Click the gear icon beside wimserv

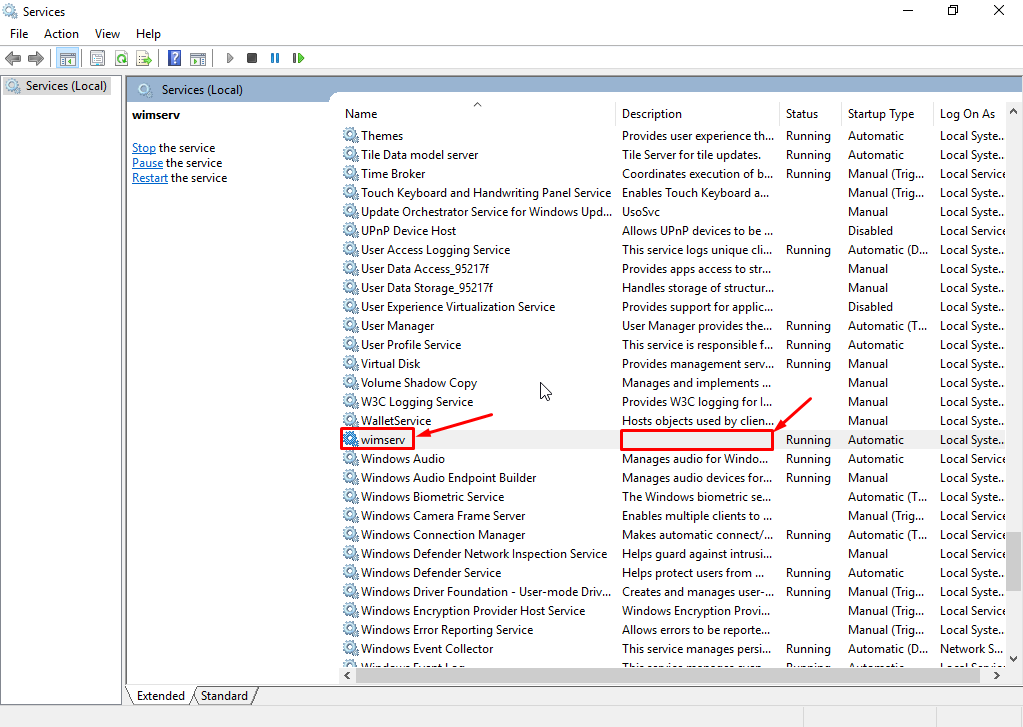351,439
